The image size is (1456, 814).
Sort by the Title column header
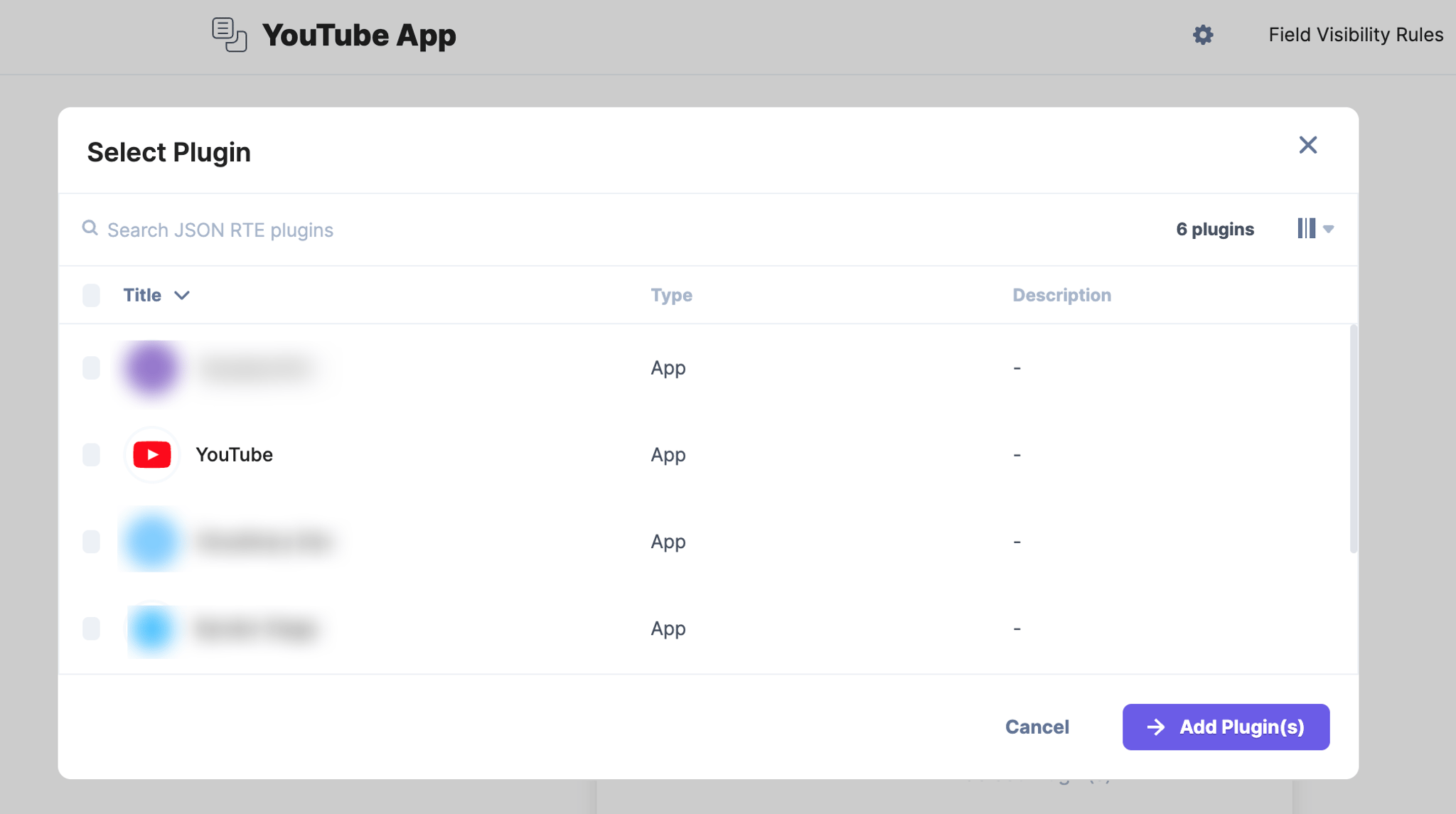[142, 295]
